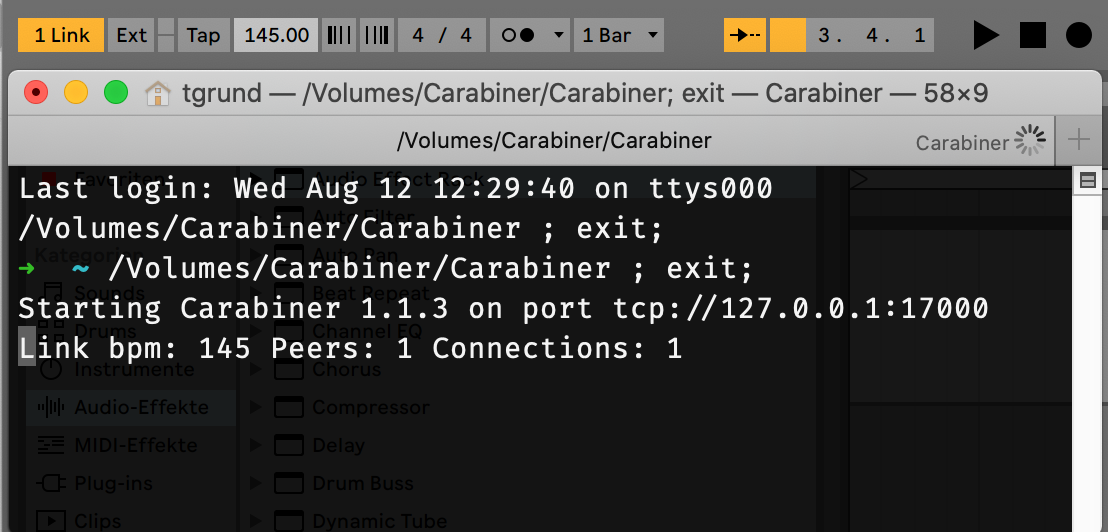Click the first phase nudge bars icon
Screen dimensions: 1108x532
pos(340,35)
